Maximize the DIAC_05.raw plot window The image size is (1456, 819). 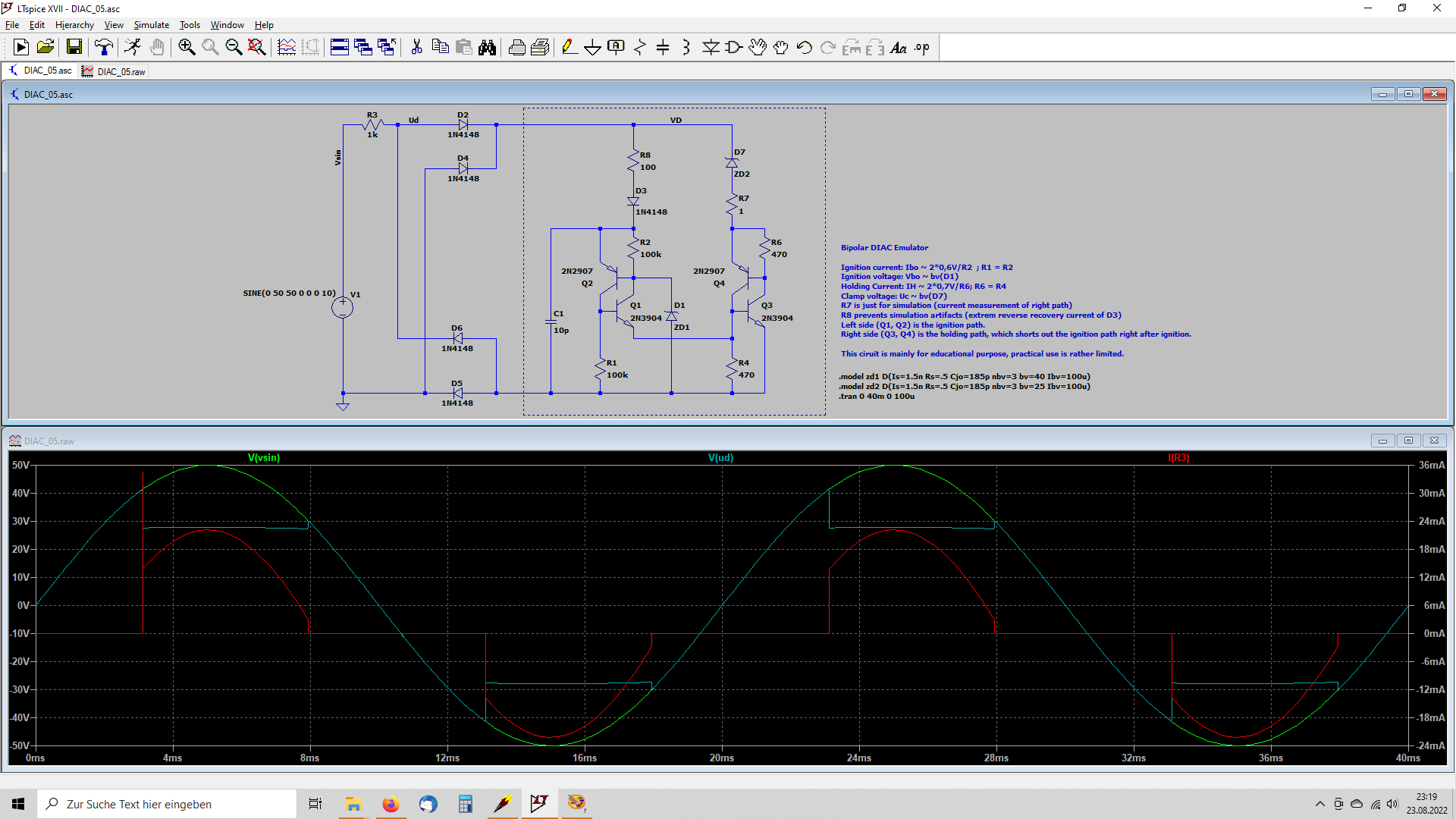click(x=1408, y=441)
